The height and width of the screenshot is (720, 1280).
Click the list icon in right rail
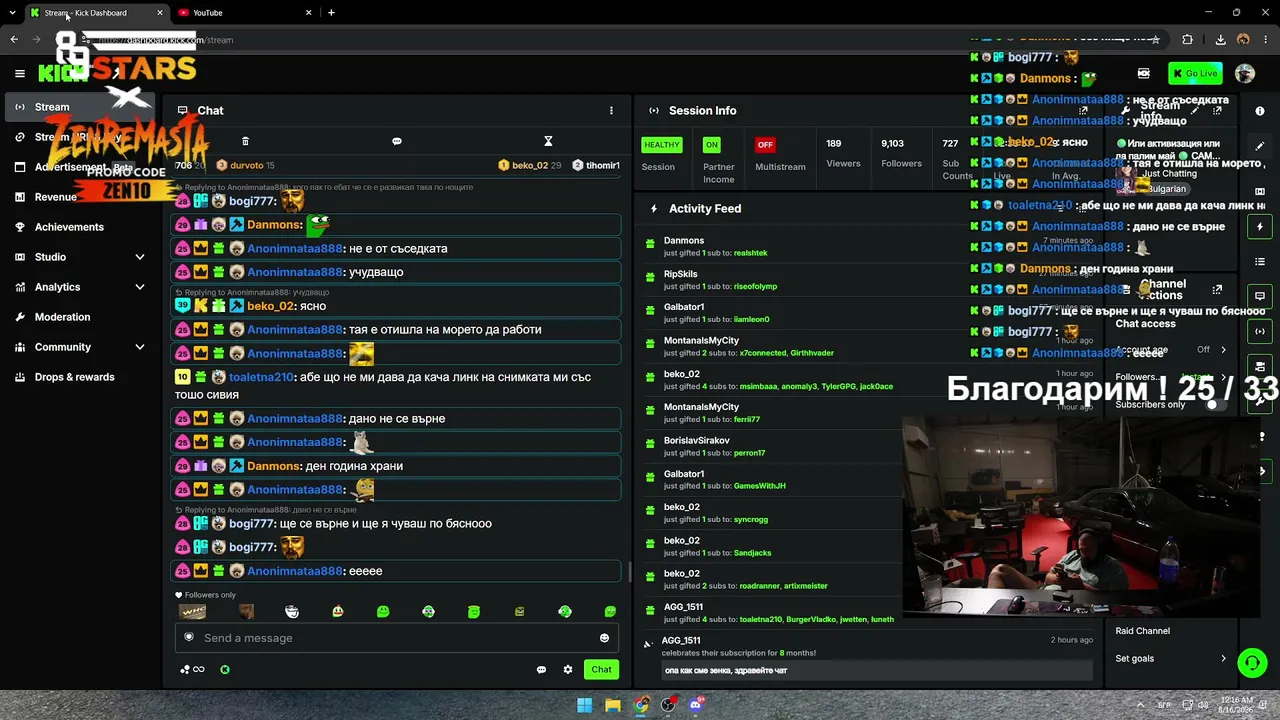1260,262
